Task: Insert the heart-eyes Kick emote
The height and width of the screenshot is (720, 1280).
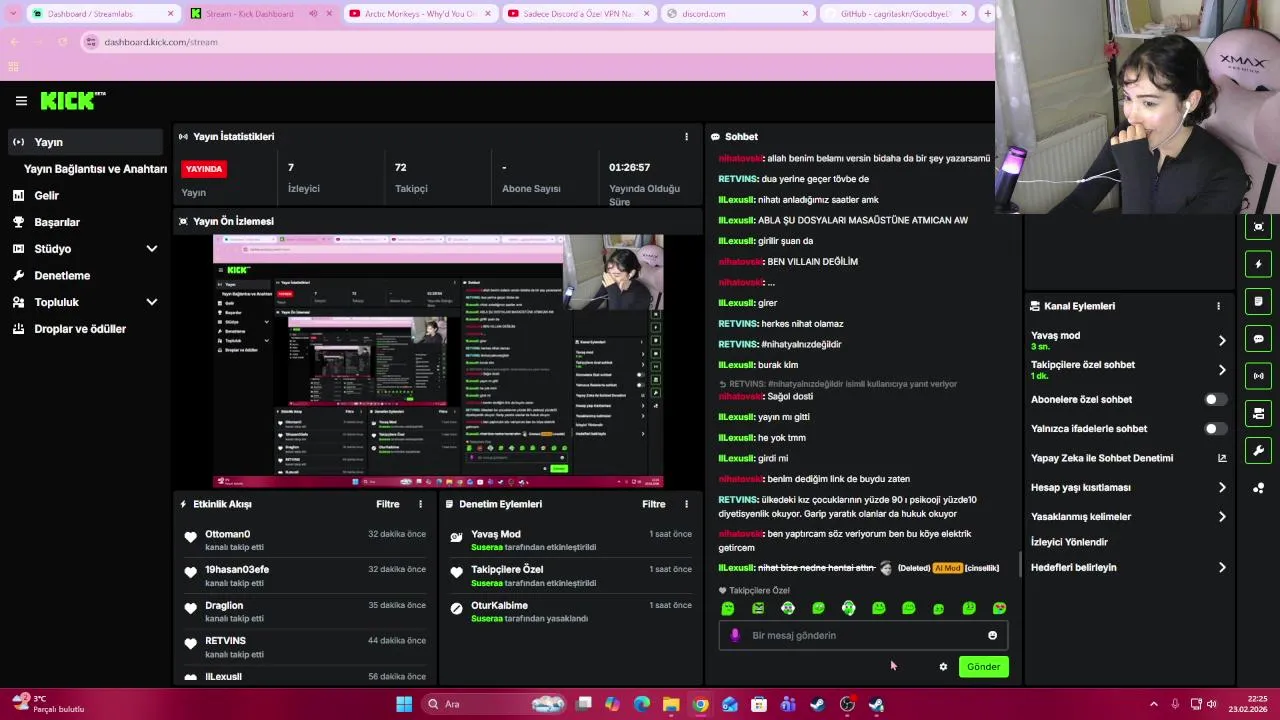Action: coord(999,608)
